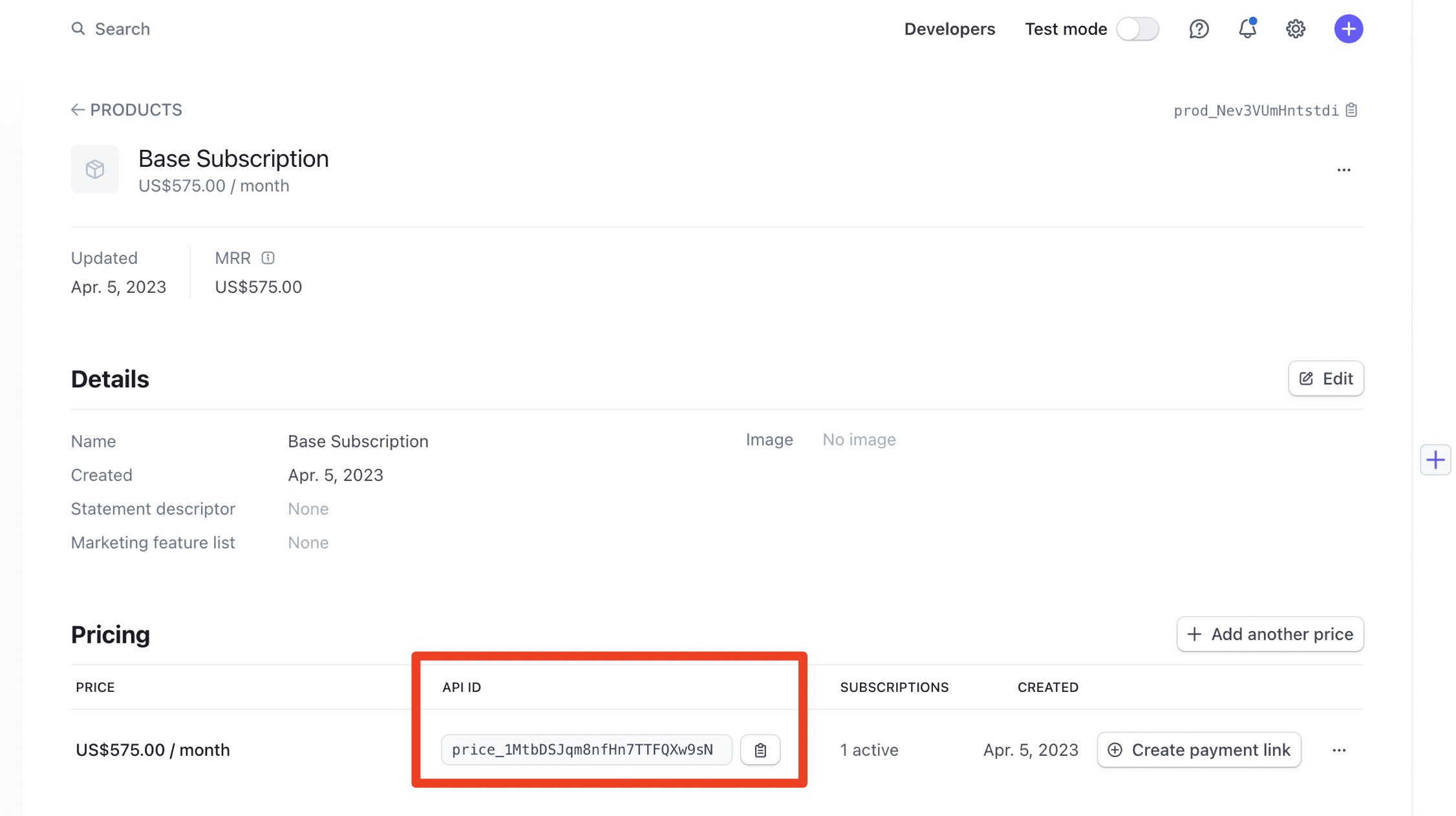This screenshot has width=1456, height=816.
Task: Open the Developers menu
Action: (x=949, y=29)
